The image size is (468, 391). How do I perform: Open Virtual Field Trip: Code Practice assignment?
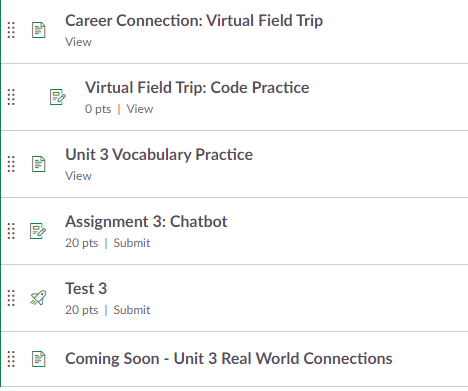197,88
